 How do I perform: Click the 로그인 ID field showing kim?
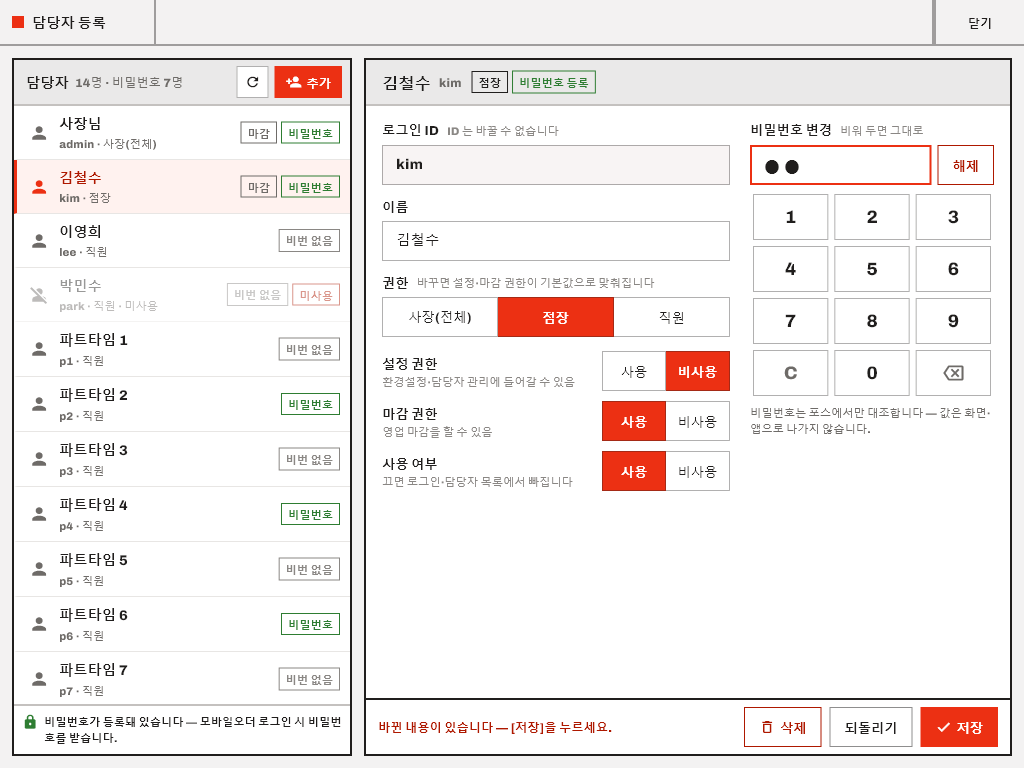point(556,165)
